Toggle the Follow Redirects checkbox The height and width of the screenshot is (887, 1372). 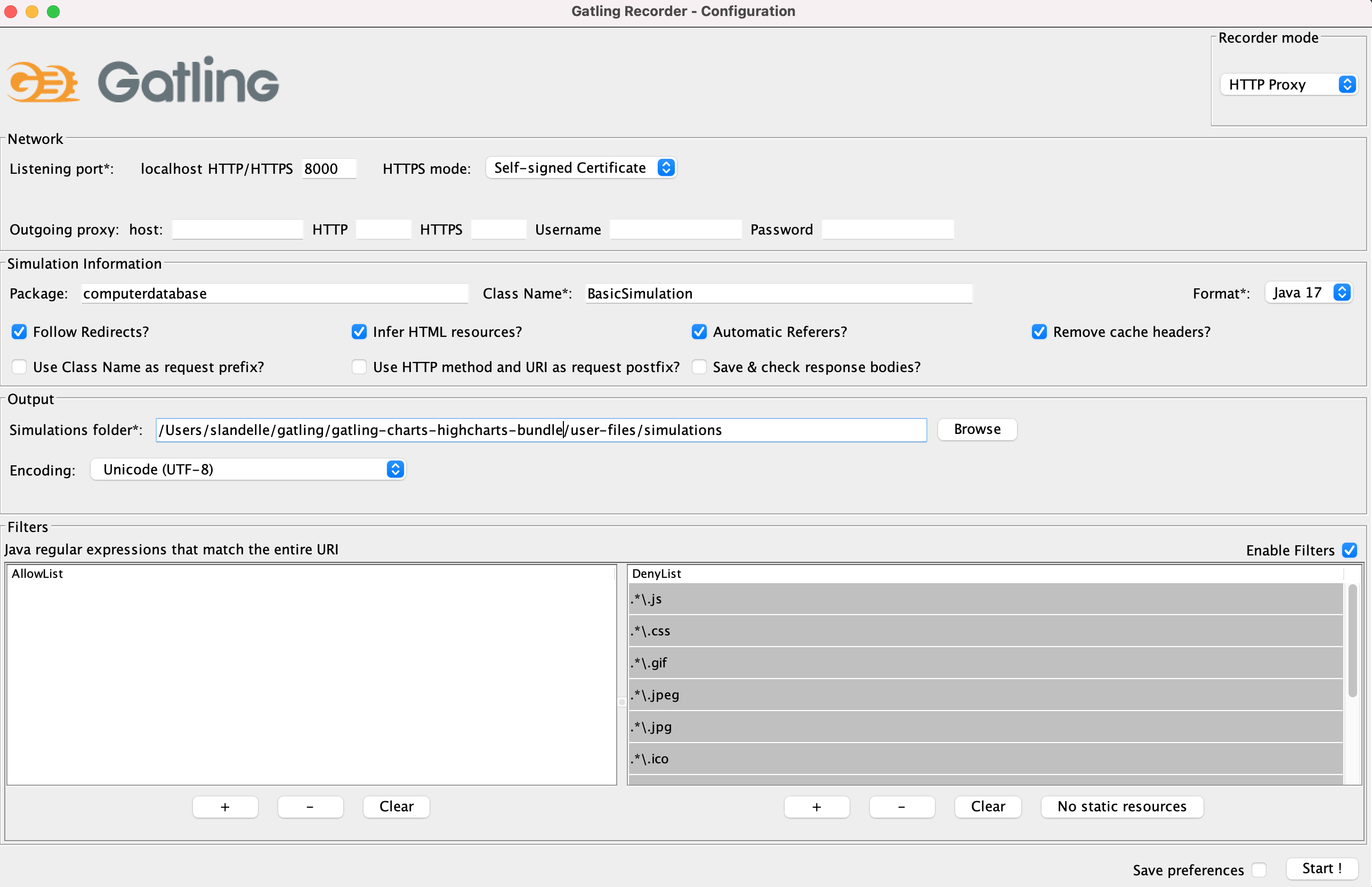coord(19,332)
